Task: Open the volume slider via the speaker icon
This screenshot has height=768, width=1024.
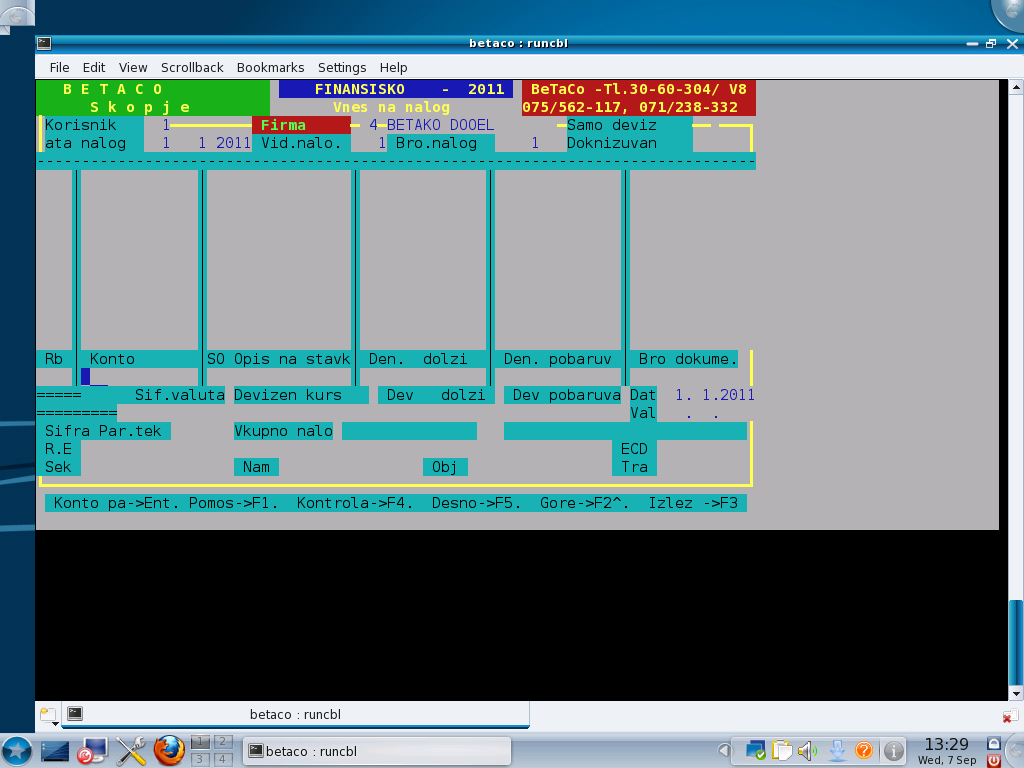Action: point(805,750)
